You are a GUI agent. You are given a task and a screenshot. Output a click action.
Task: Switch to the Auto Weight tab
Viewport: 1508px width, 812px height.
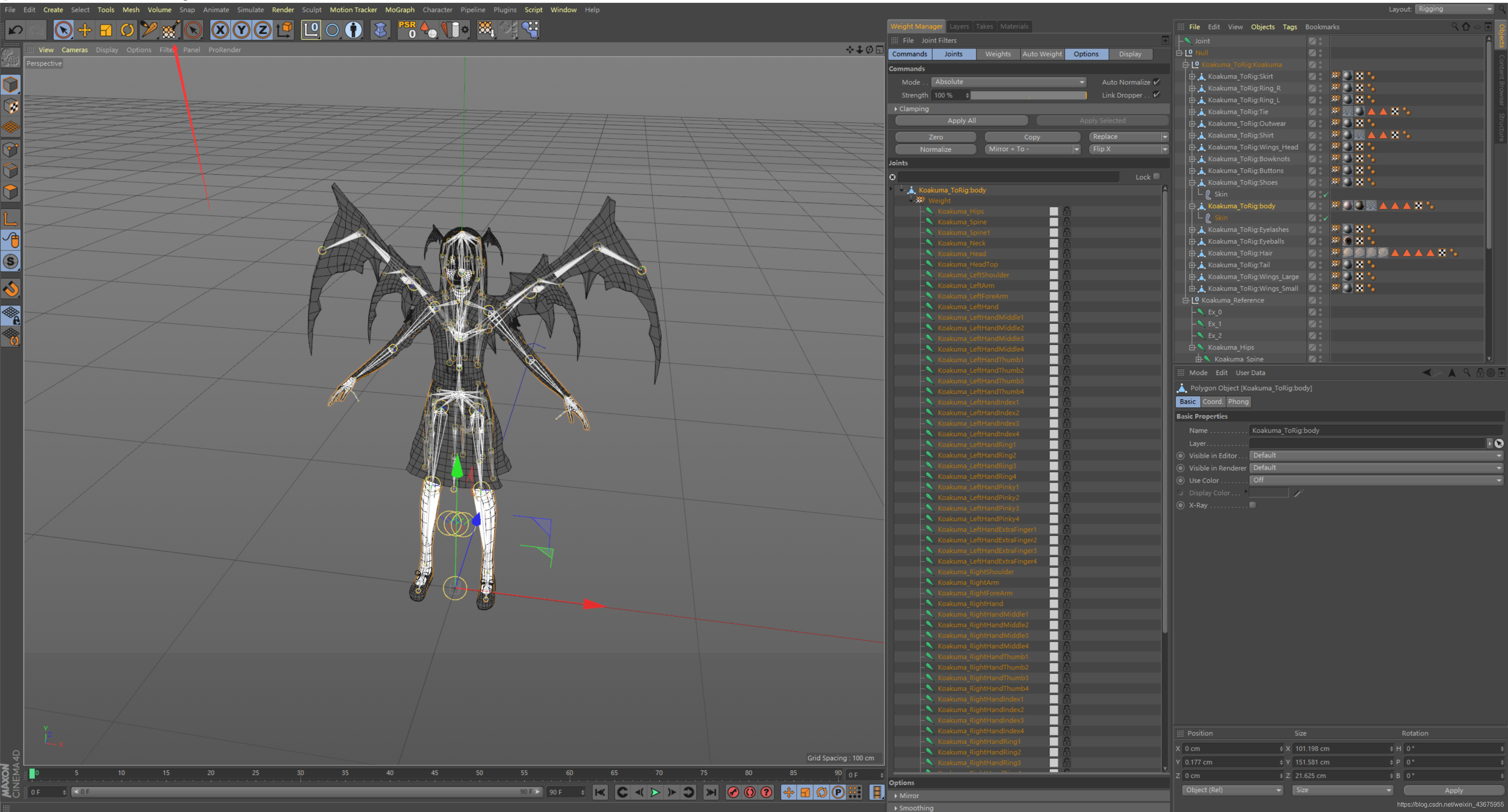[x=1042, y=54]
